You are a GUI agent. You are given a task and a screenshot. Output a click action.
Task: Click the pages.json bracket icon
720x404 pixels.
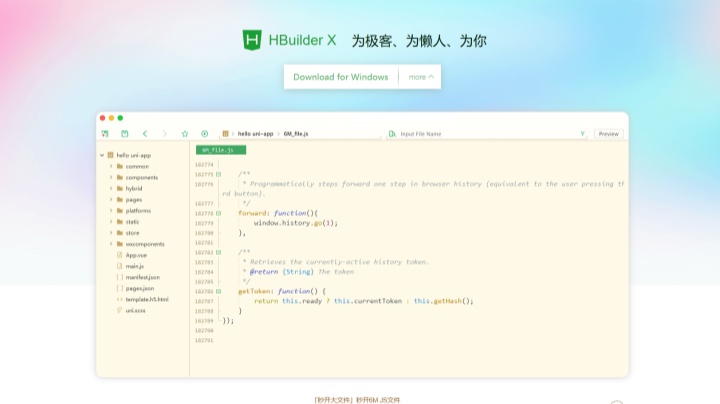click(120, 288)
